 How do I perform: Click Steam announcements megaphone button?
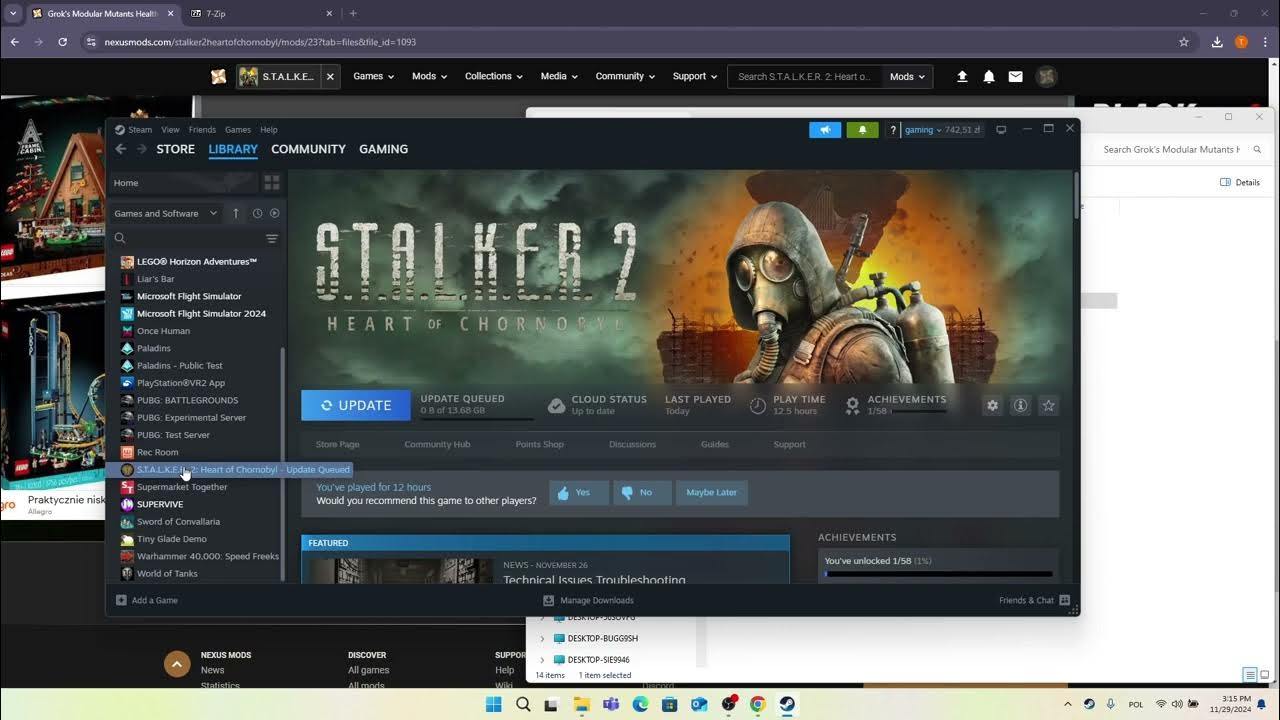click(825, 130)
